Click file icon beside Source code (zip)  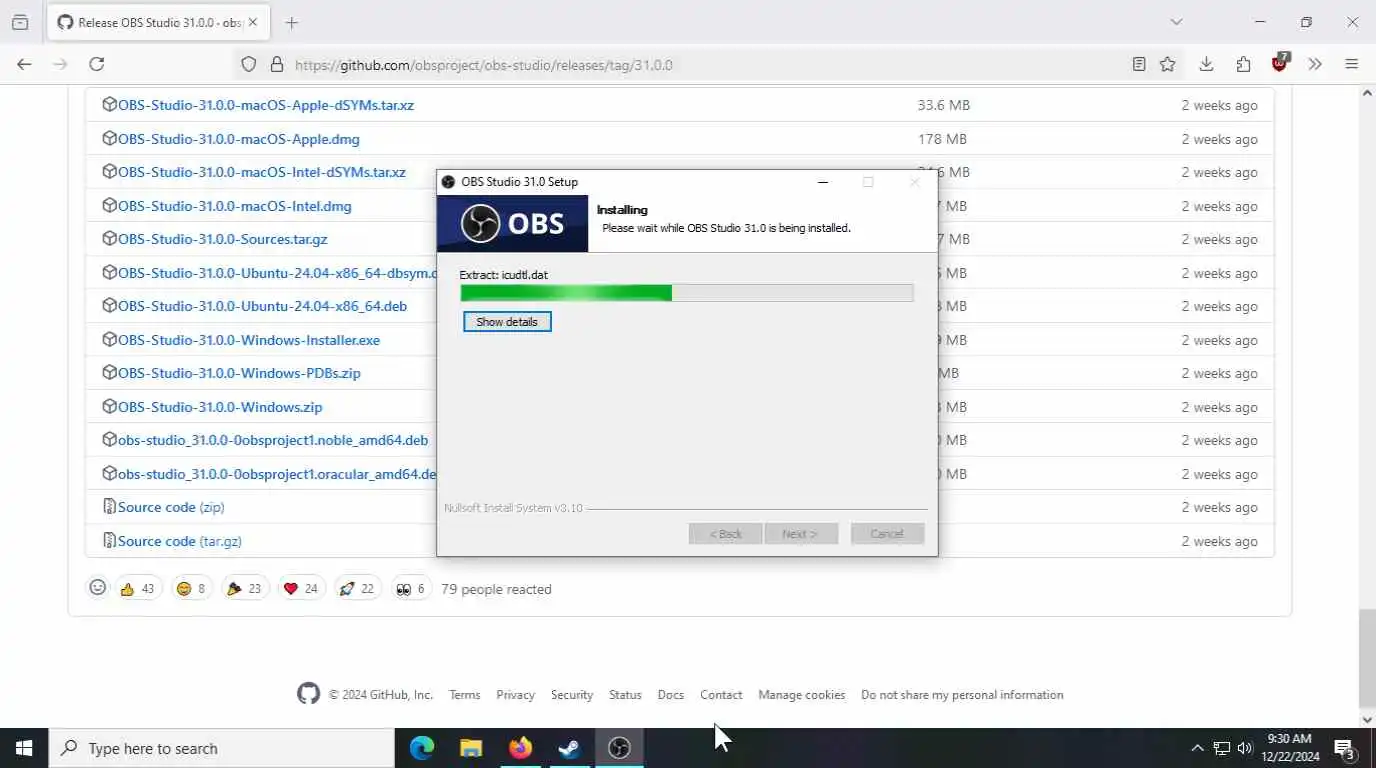110,506
